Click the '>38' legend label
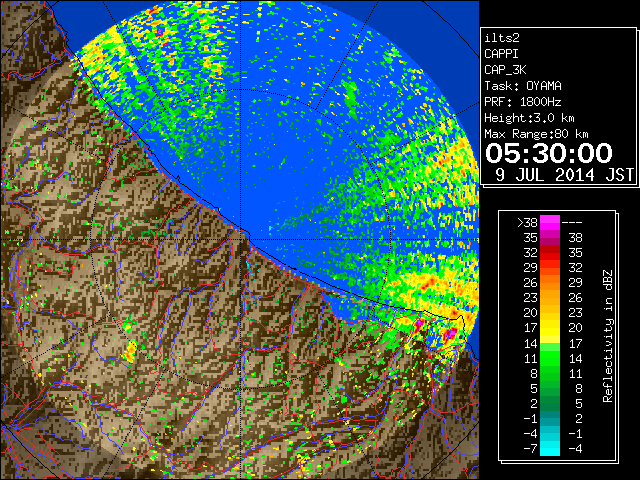 527,222
